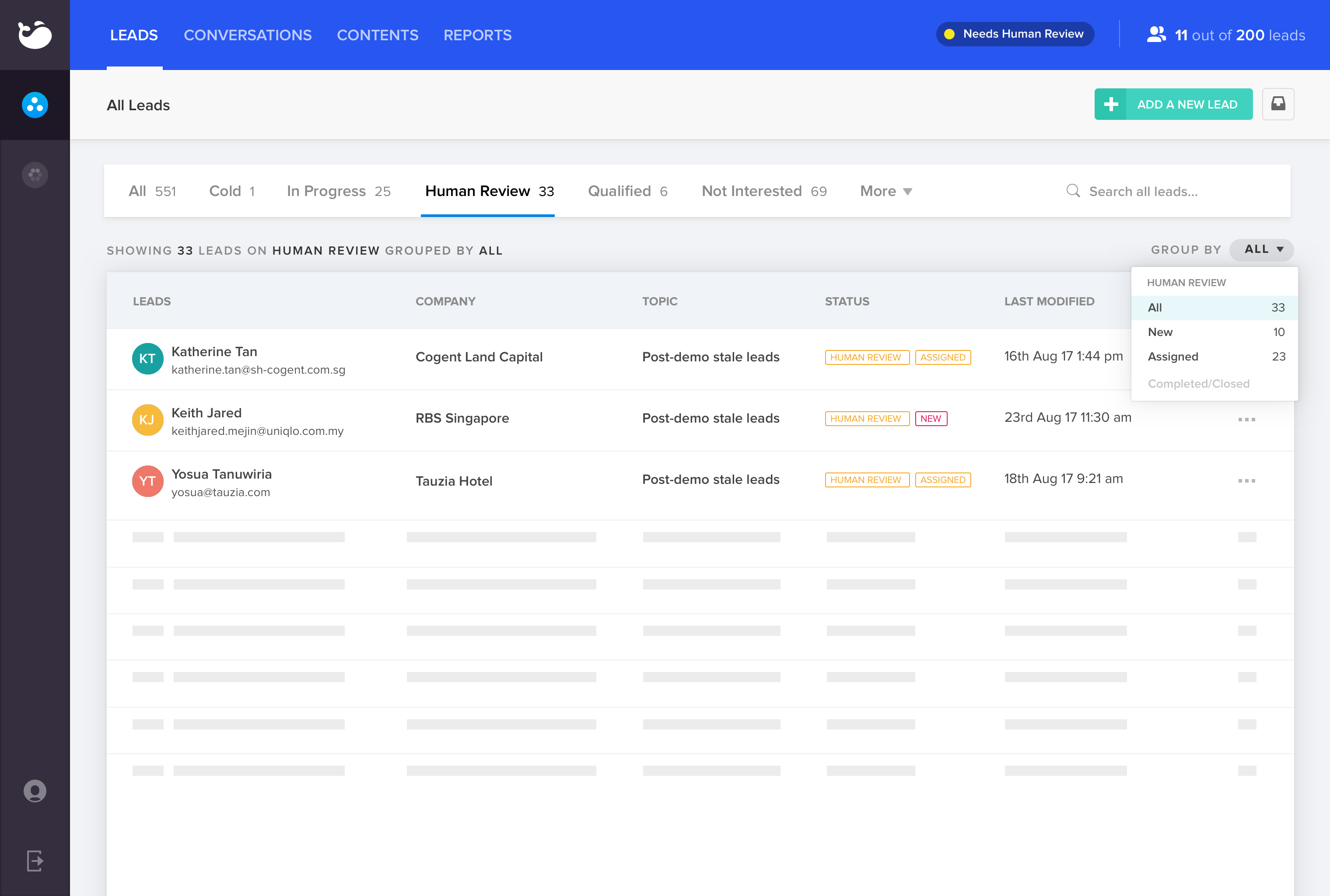Click Keith Jared's Post-demo stale leads topic
Viewport: 1330px width, 896px height.
[x=710, y=418]
